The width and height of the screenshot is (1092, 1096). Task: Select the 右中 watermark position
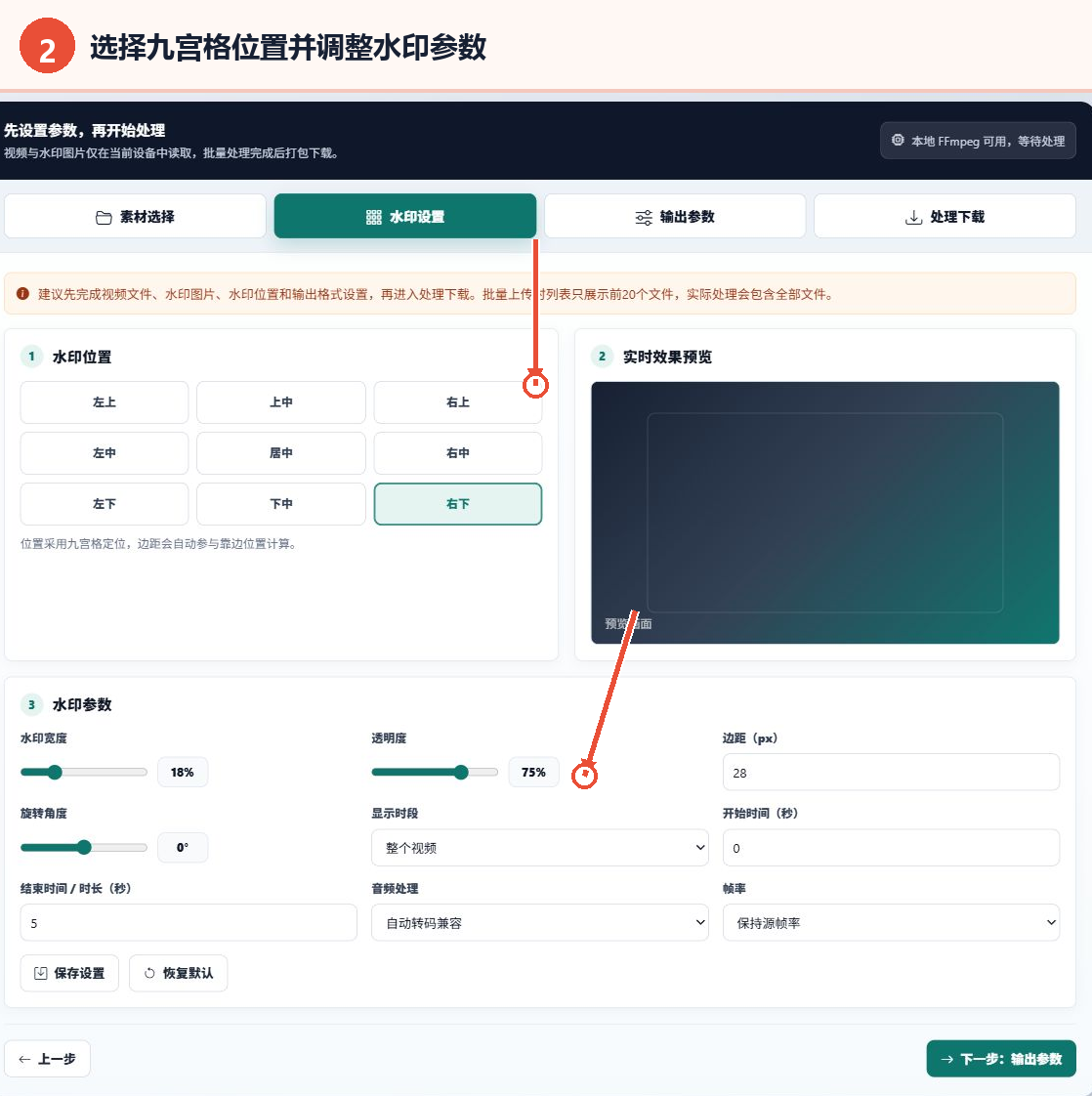[x=458, y=453]
